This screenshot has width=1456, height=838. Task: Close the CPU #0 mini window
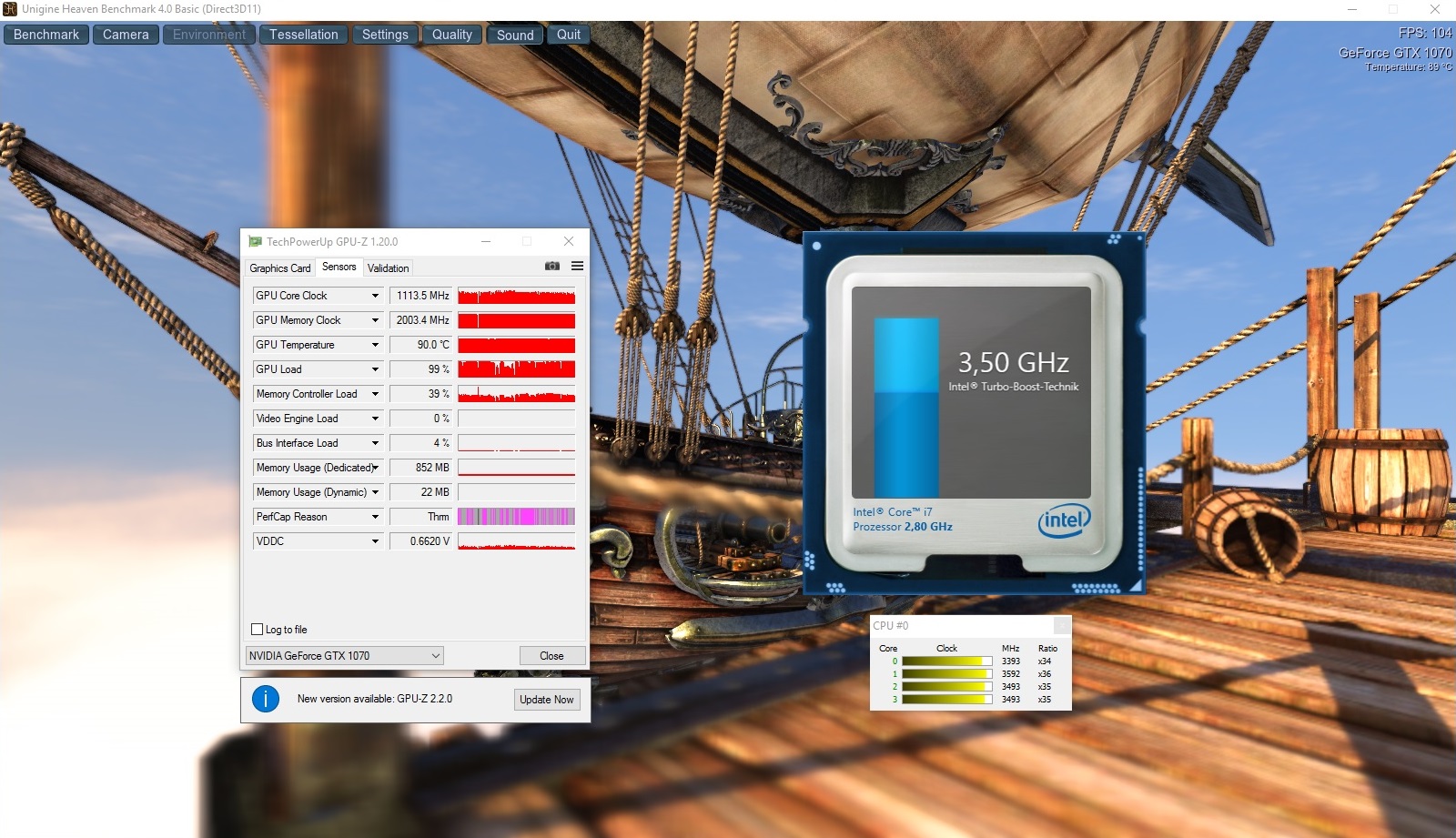pos(1062,625)
